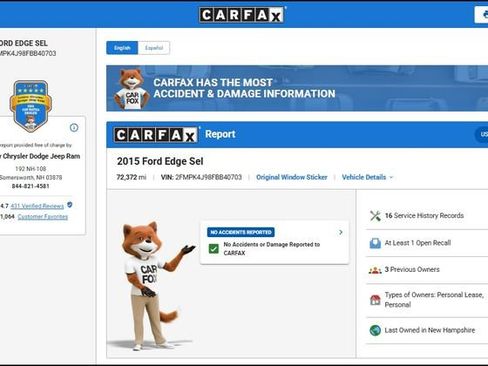Click the Car Fox accident information banner
The width and height of the screenshot is (488, 366).
point(297,88)
